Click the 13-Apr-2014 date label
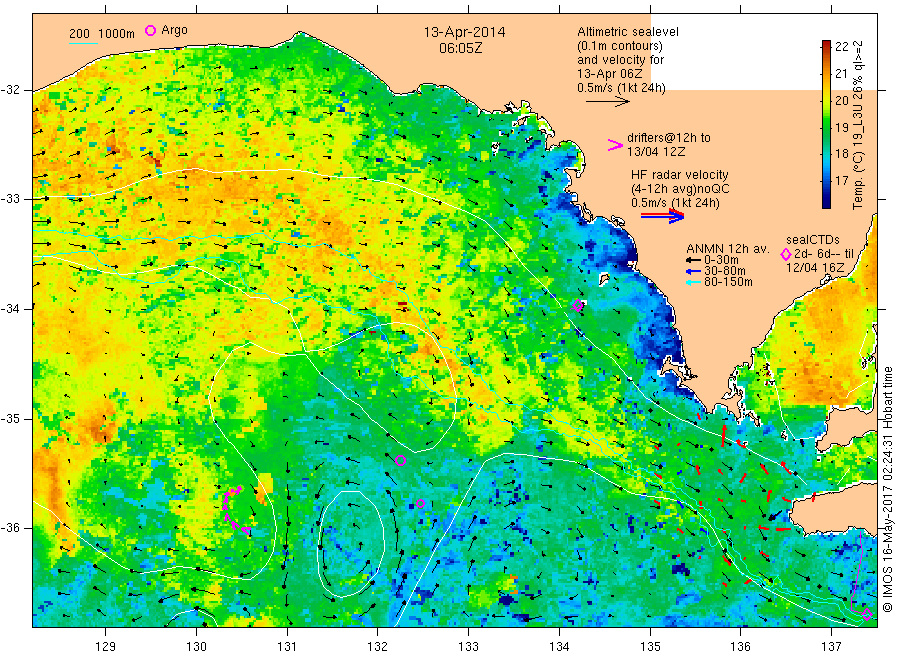The height and width of the screenshot is (660, 900). (x=464, y=32)
